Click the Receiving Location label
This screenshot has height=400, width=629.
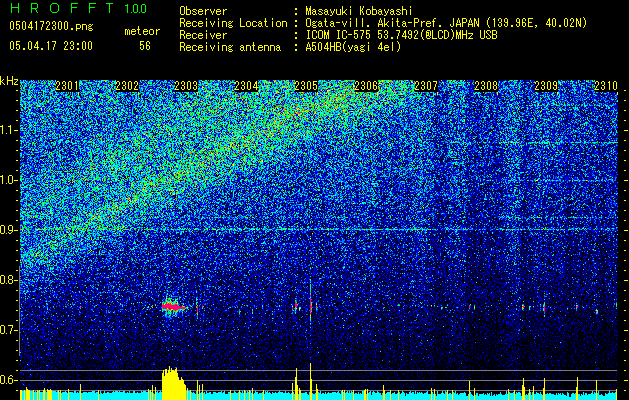pos(233,23)
